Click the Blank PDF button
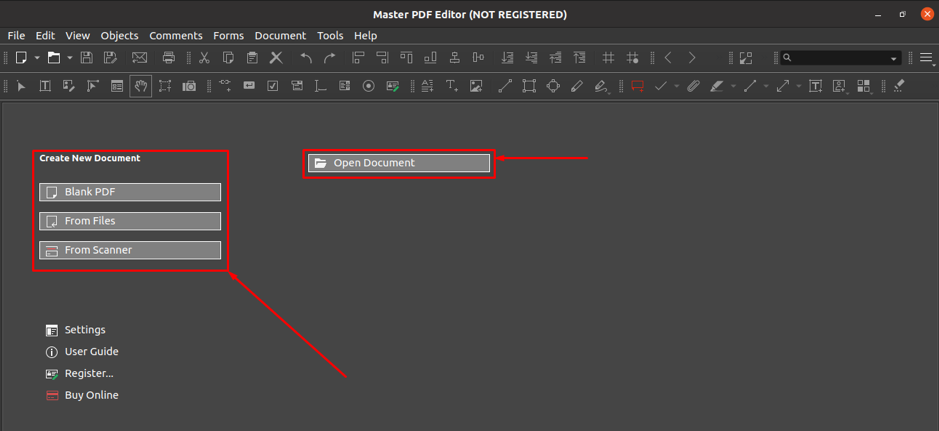 pyautogui.click(x=130, y=192)
